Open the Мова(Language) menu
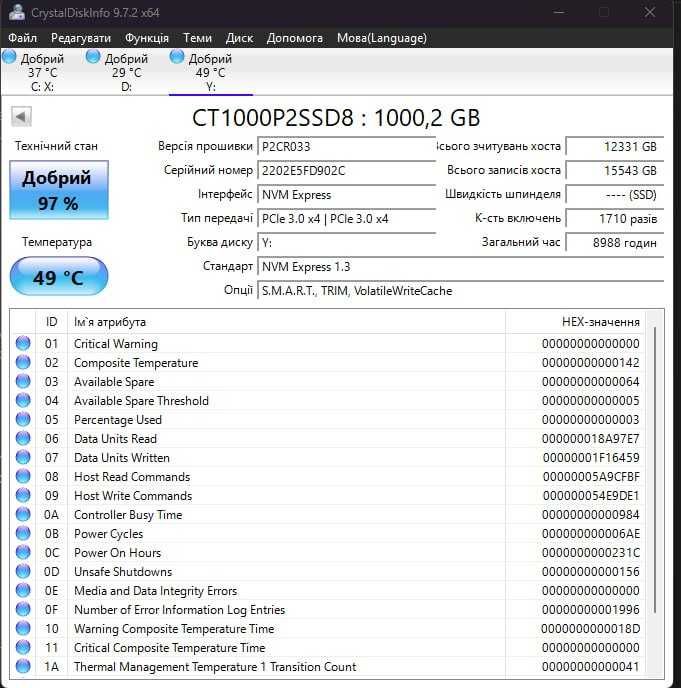 (x=382, y=38)
